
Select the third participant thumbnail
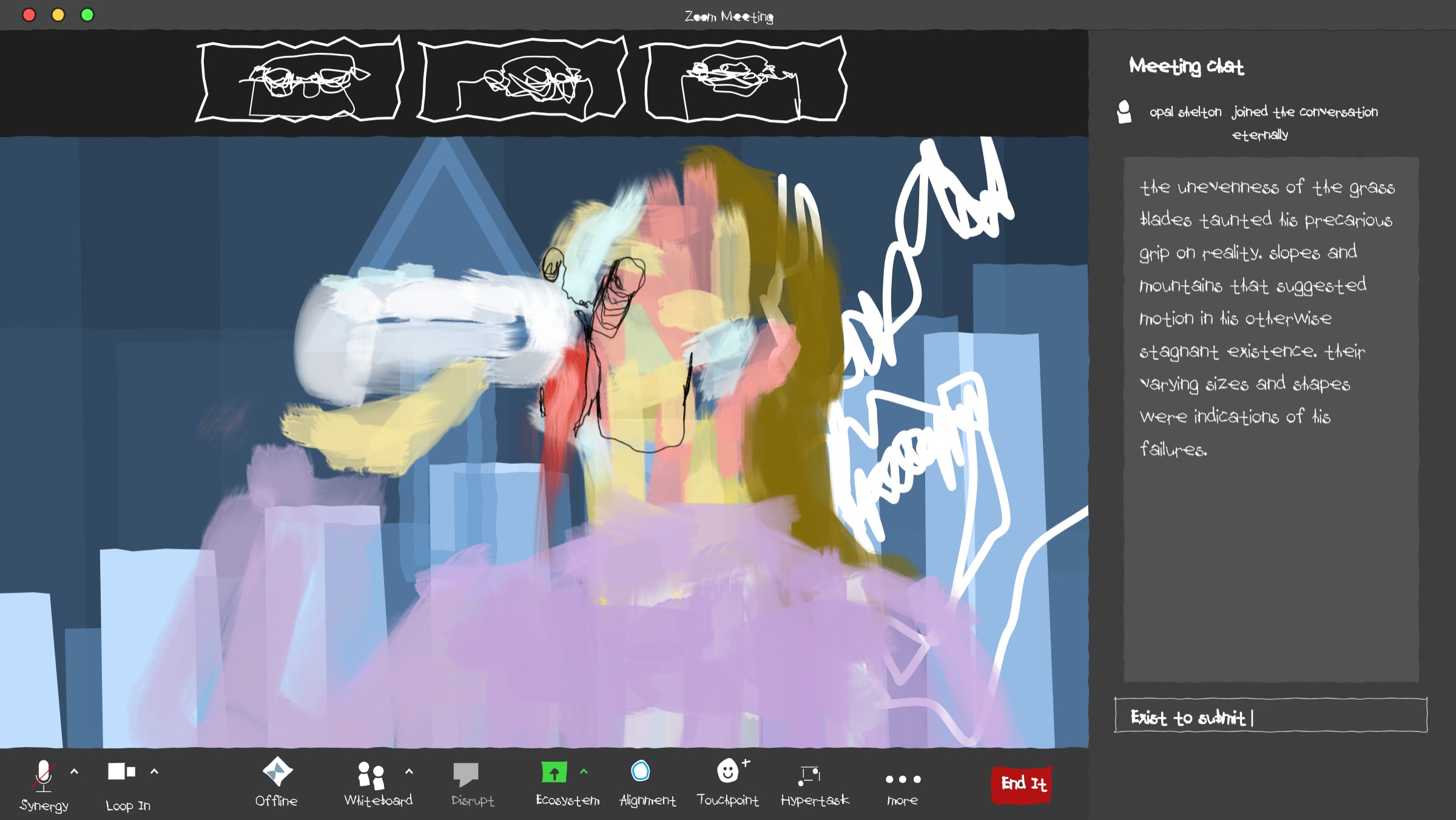pos(745,80)
